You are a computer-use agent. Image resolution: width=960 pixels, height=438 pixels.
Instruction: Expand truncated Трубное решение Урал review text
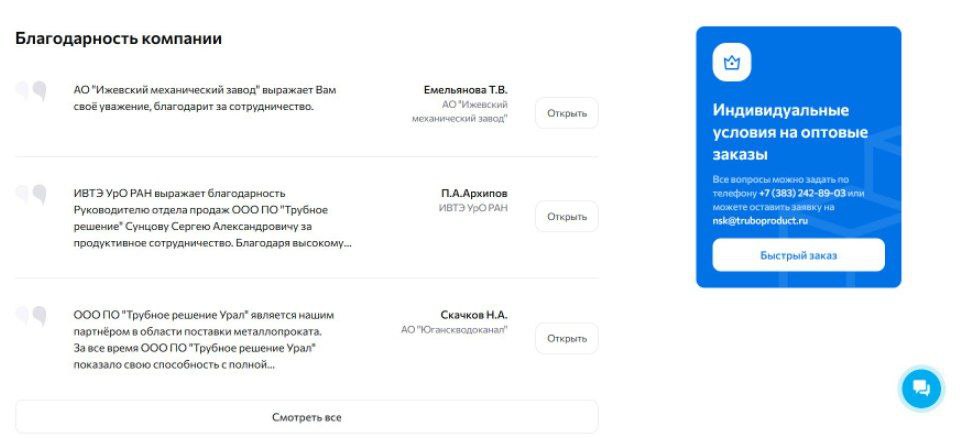coord(204,340)
